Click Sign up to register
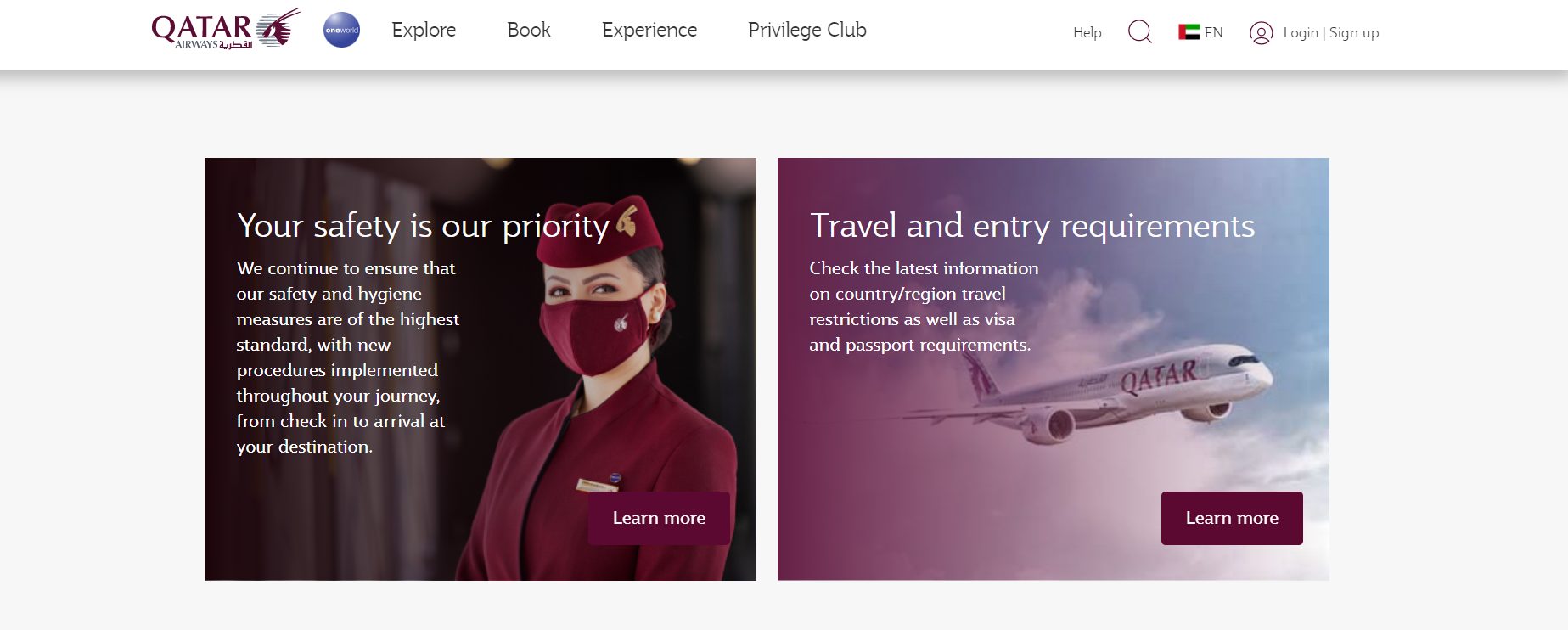 (x=1354, y=33)
